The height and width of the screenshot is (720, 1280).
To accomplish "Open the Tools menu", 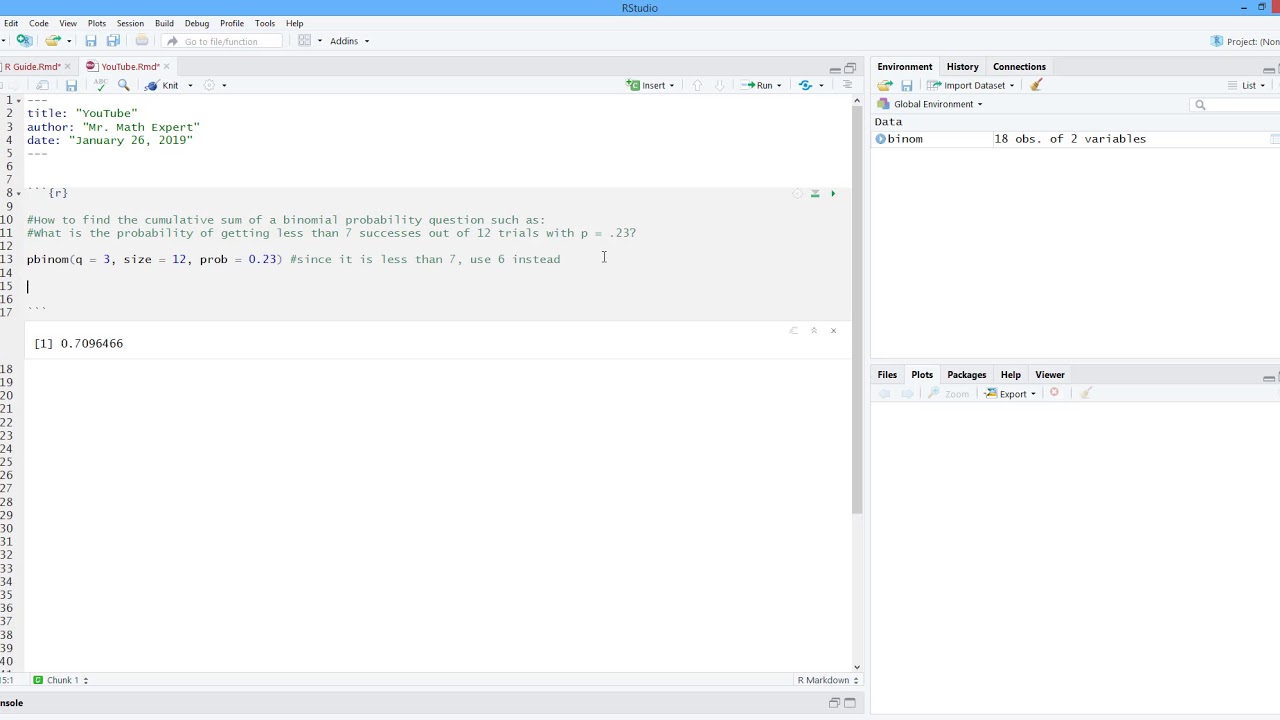I will 265,23.
